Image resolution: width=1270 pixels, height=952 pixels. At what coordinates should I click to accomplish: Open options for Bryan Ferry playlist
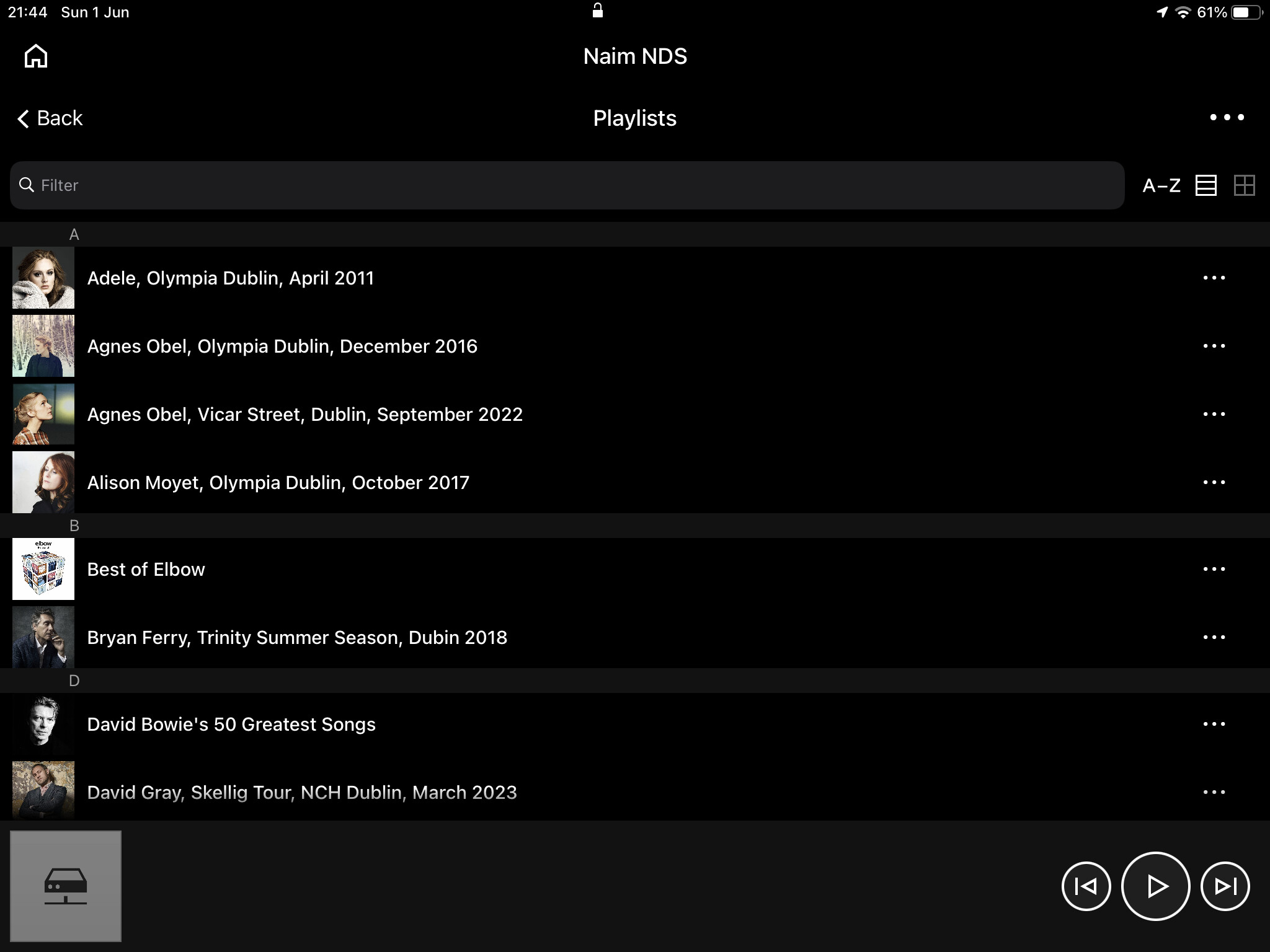1214,637
